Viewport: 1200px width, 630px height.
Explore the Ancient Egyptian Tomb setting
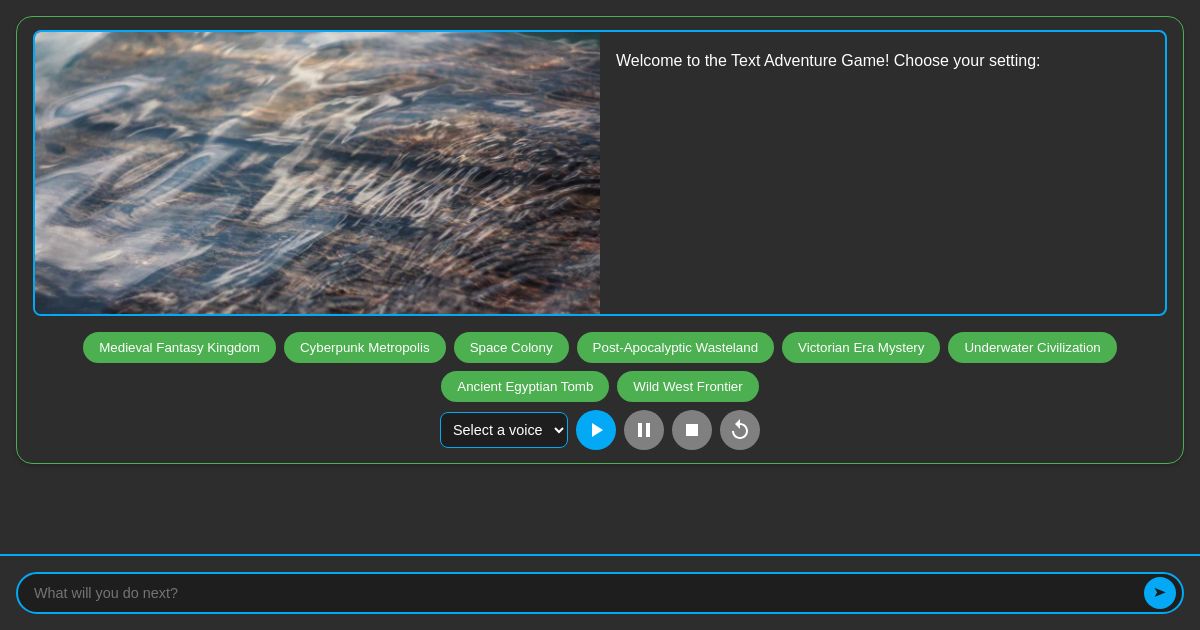pyautogui.click(x=525, y=386)
